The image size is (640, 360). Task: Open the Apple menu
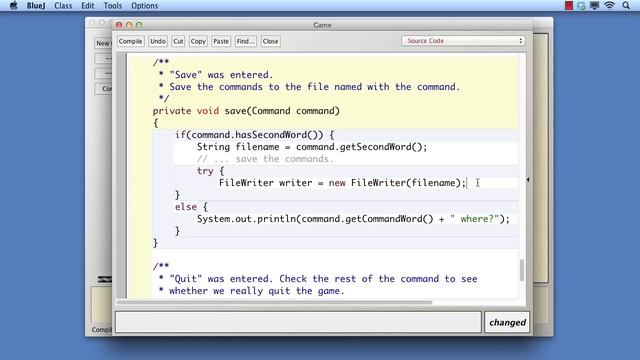pyautogui.click(x=13, y=5)
